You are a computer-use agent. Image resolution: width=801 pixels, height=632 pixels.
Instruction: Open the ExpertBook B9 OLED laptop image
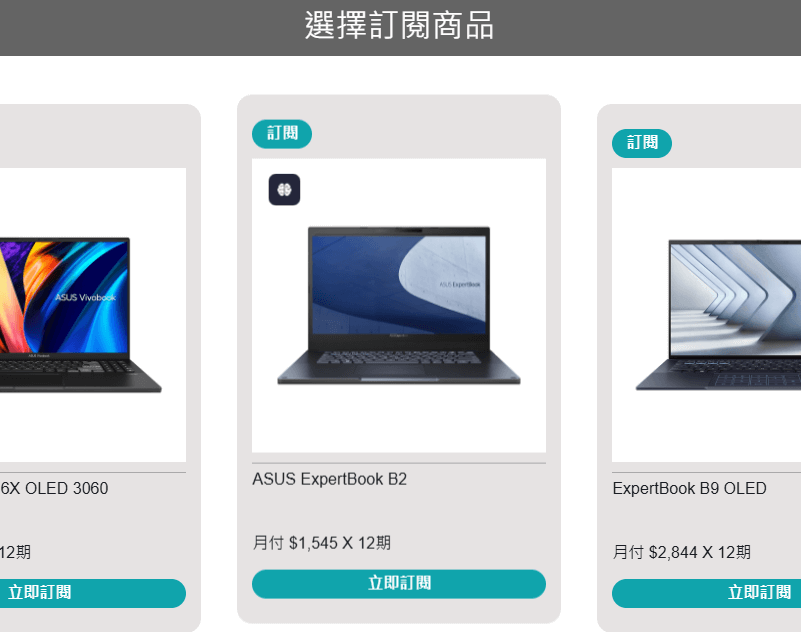click(706, 315)
